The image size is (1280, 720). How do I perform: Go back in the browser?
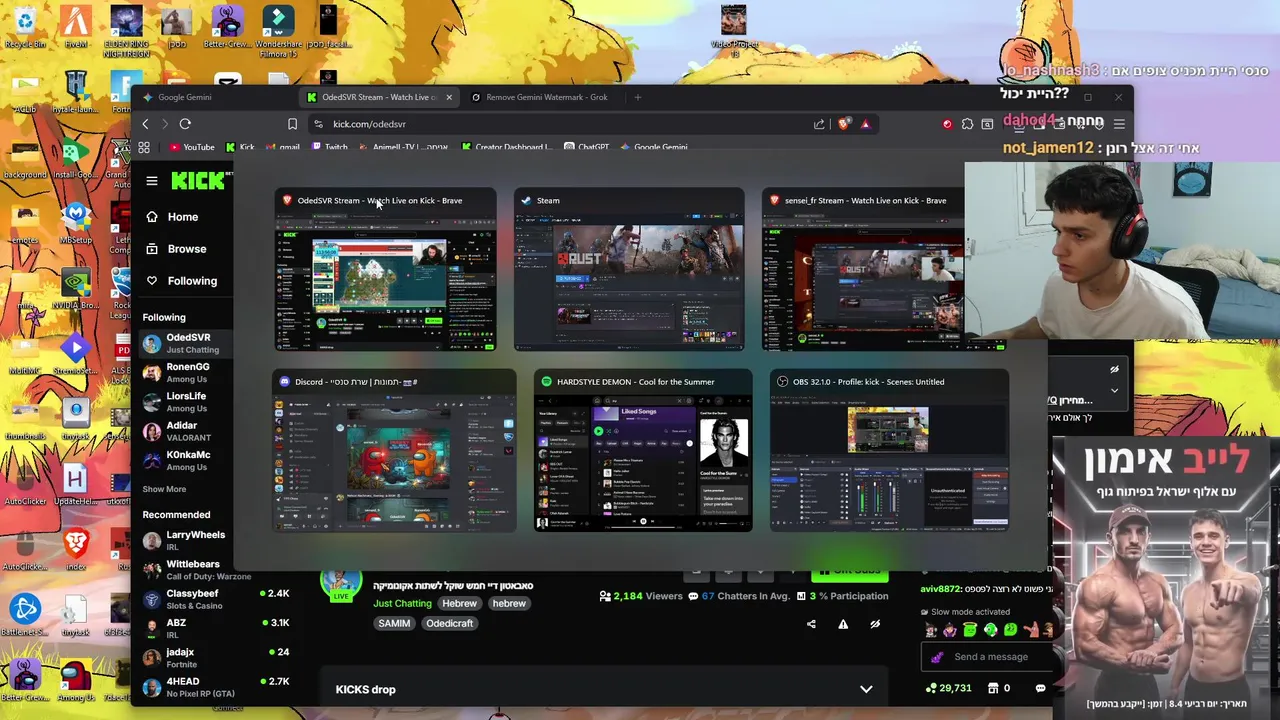click(x=145, y=124)
